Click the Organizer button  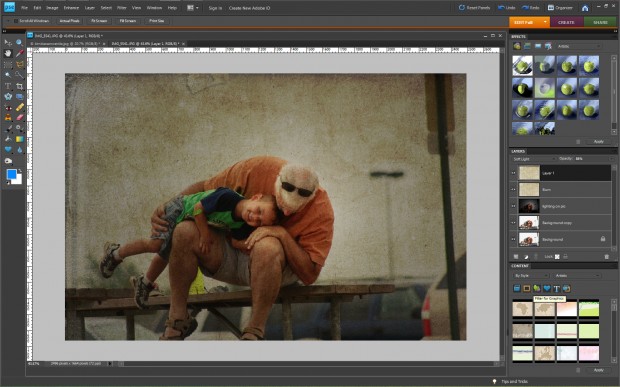[560, 8]
